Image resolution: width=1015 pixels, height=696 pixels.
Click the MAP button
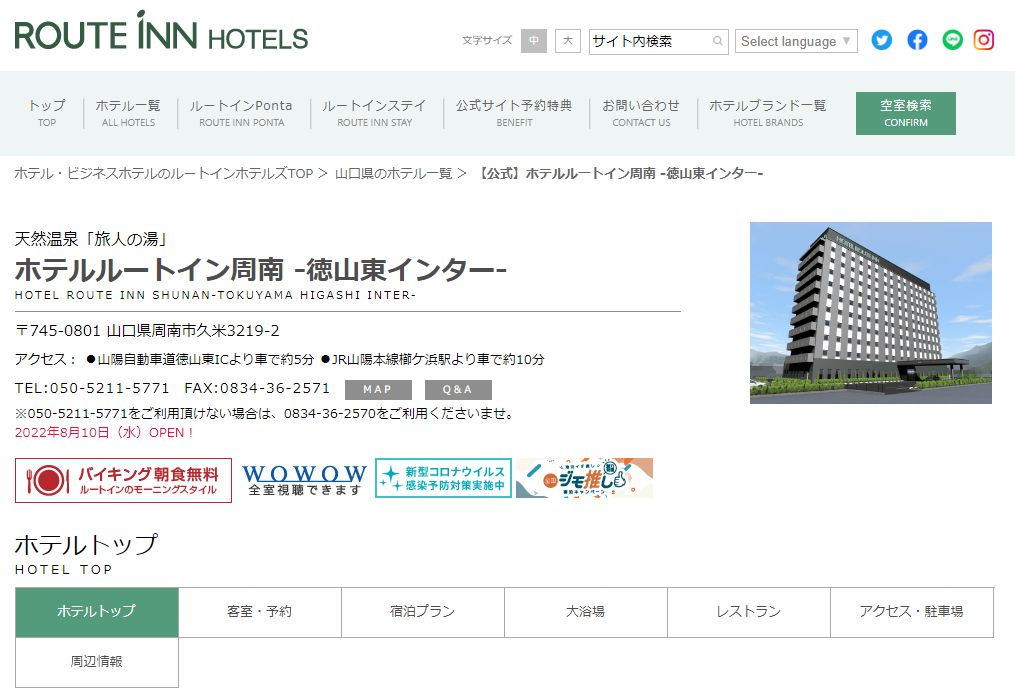[378, 390]
